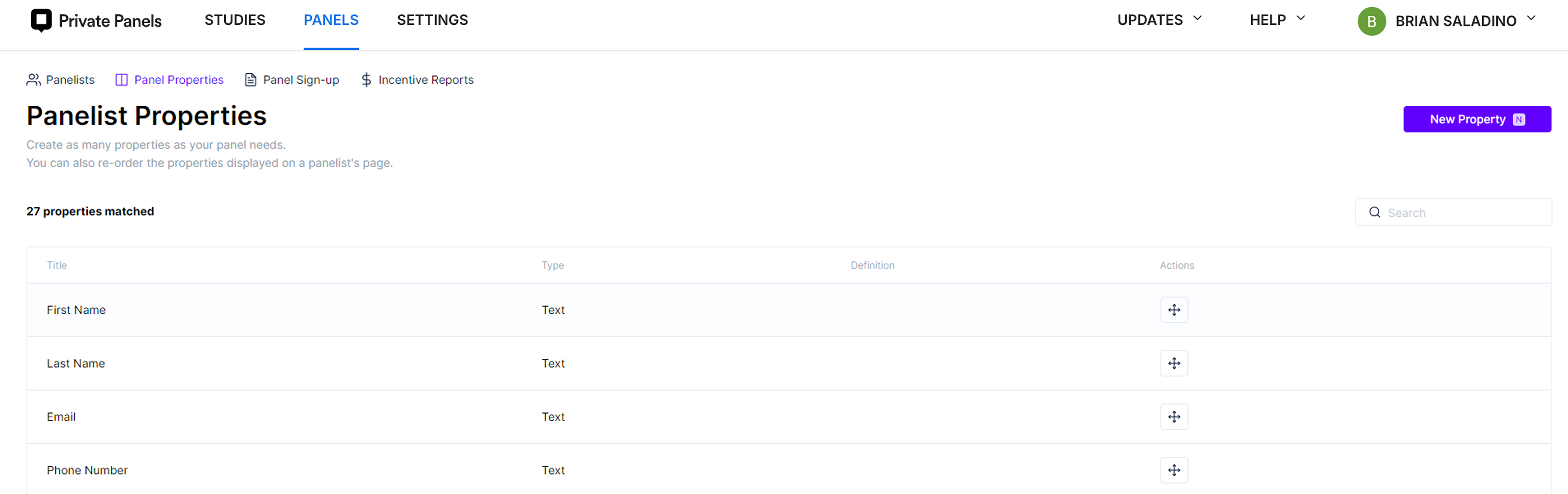Select the PANELS tab

[x=331, y=20]
